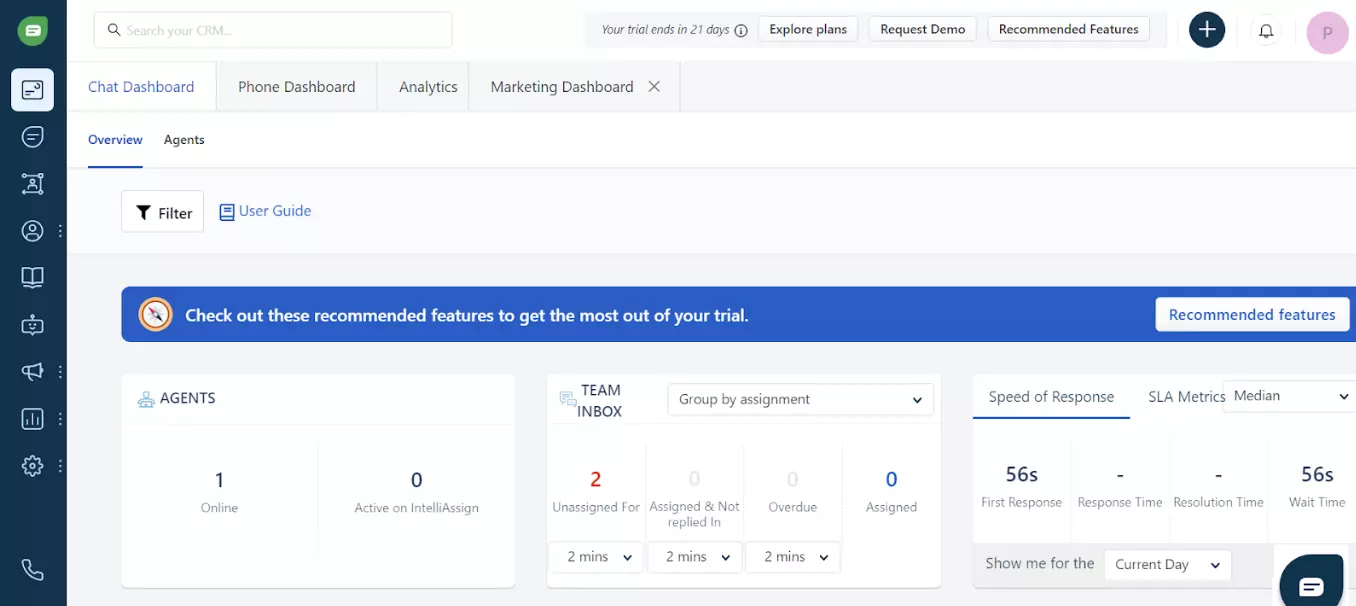The height and width of the screenshot is (606, 1356).
Task: Open the conversations chat bubble sidebar icon
Action: (x=33, y=137)
